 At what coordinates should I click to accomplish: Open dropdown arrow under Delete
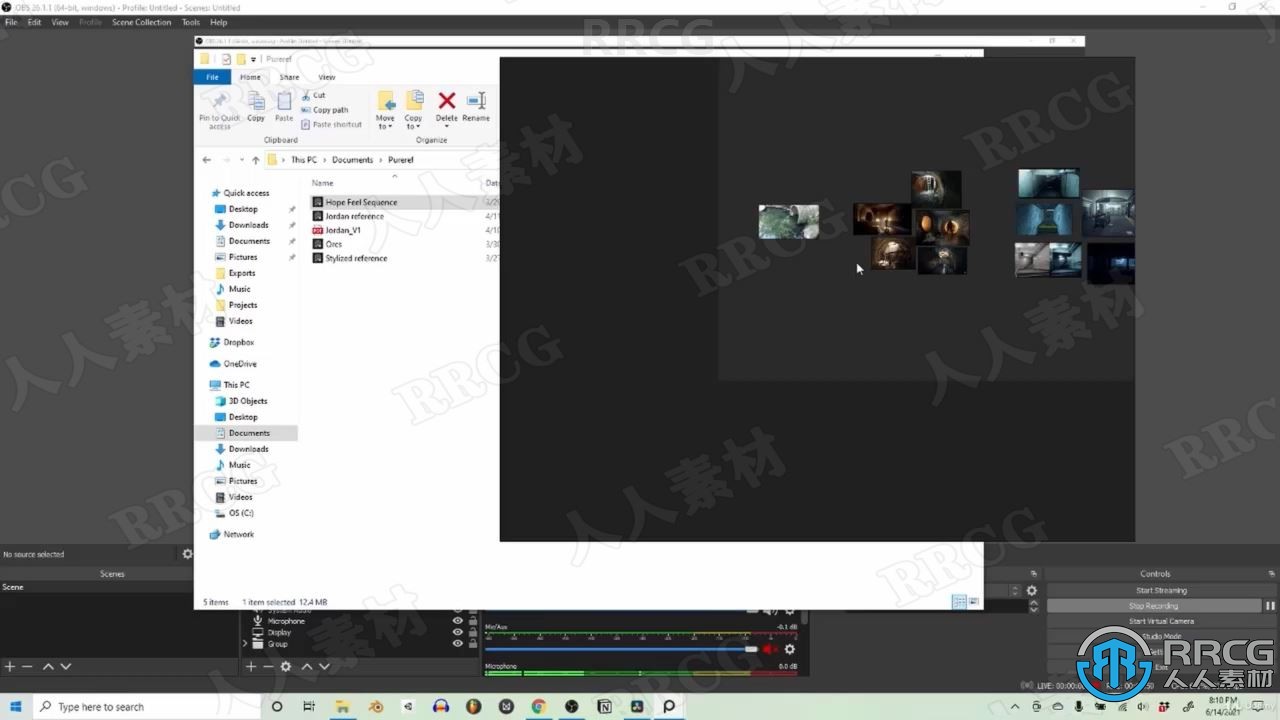447,127
